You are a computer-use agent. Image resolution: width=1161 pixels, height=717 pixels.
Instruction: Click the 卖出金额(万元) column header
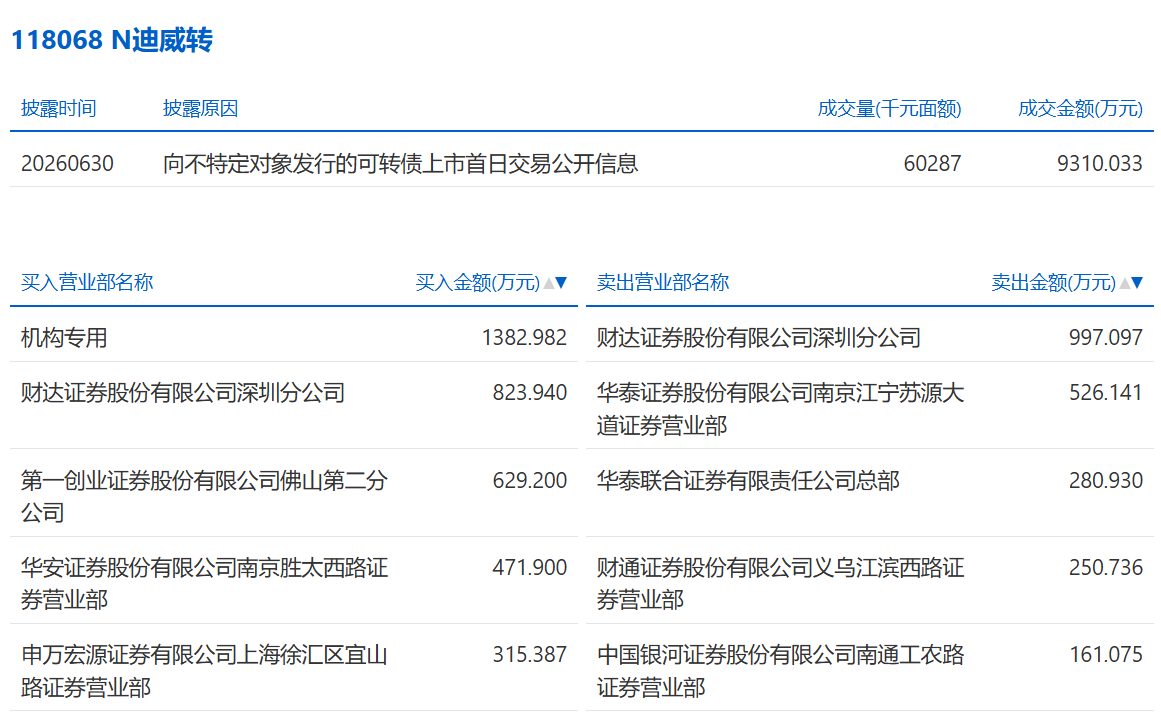pos(1054,282)
